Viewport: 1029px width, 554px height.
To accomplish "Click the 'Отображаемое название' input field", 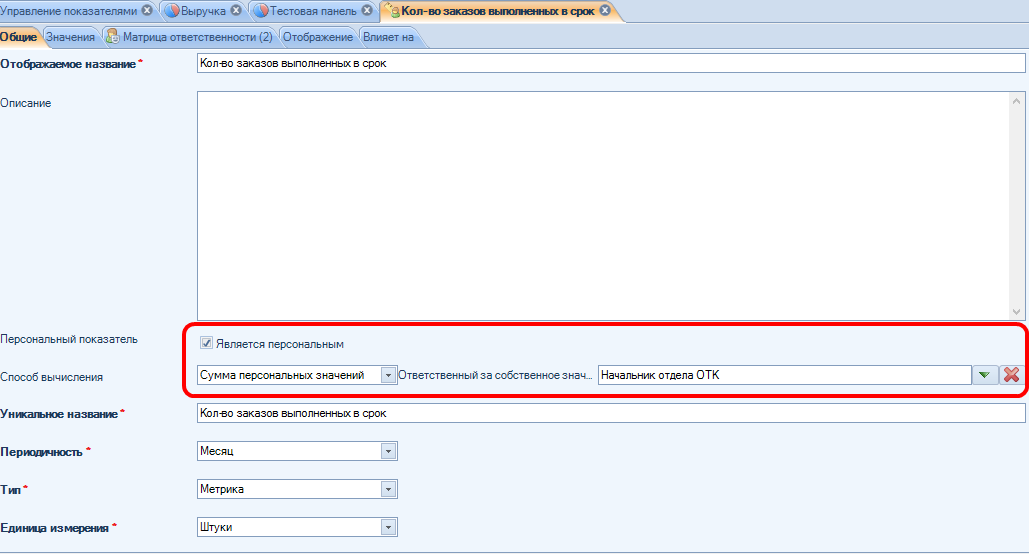I will click(611, 63).
